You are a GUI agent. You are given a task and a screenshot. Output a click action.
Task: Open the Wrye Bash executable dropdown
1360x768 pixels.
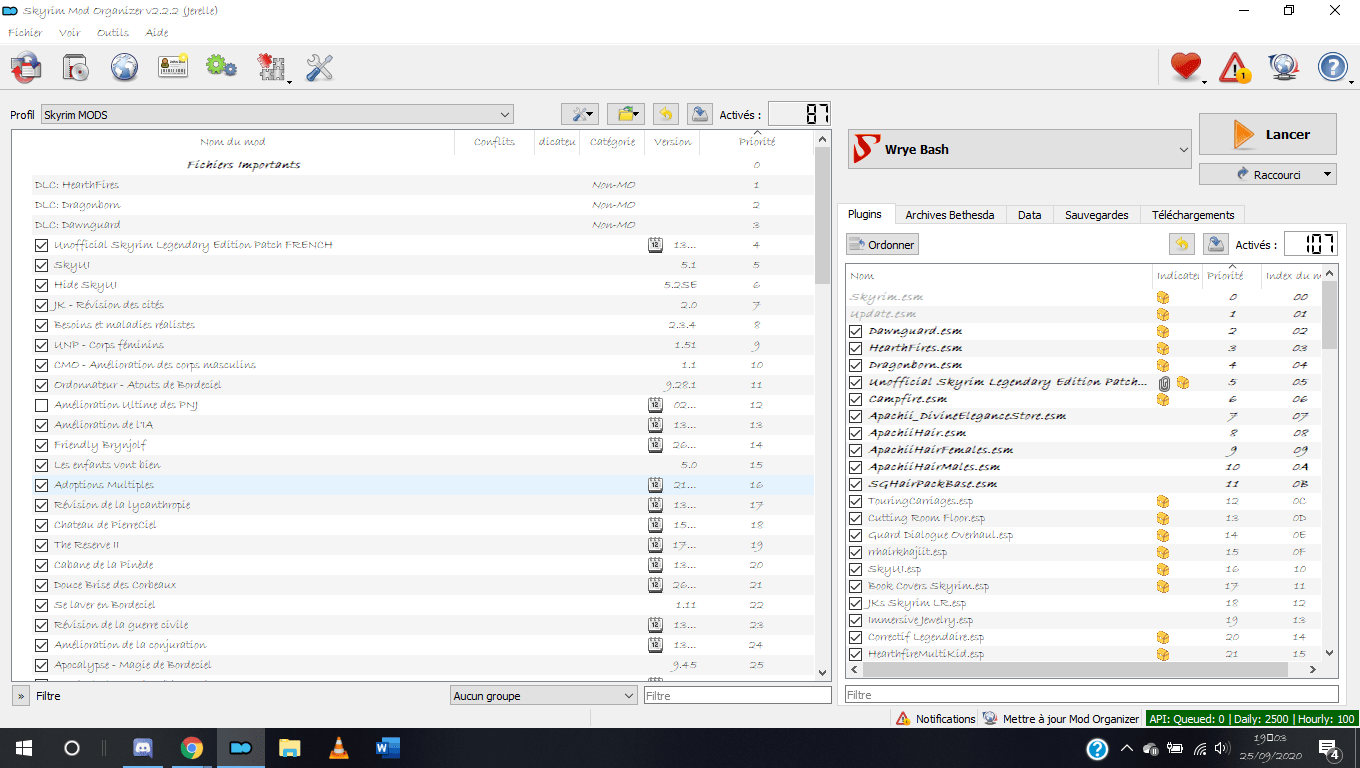[x=1020, y=150]
